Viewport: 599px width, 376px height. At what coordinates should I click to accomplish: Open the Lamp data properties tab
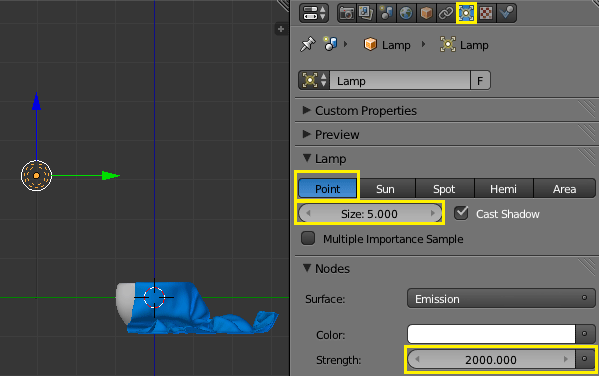[x=466, y=13]
